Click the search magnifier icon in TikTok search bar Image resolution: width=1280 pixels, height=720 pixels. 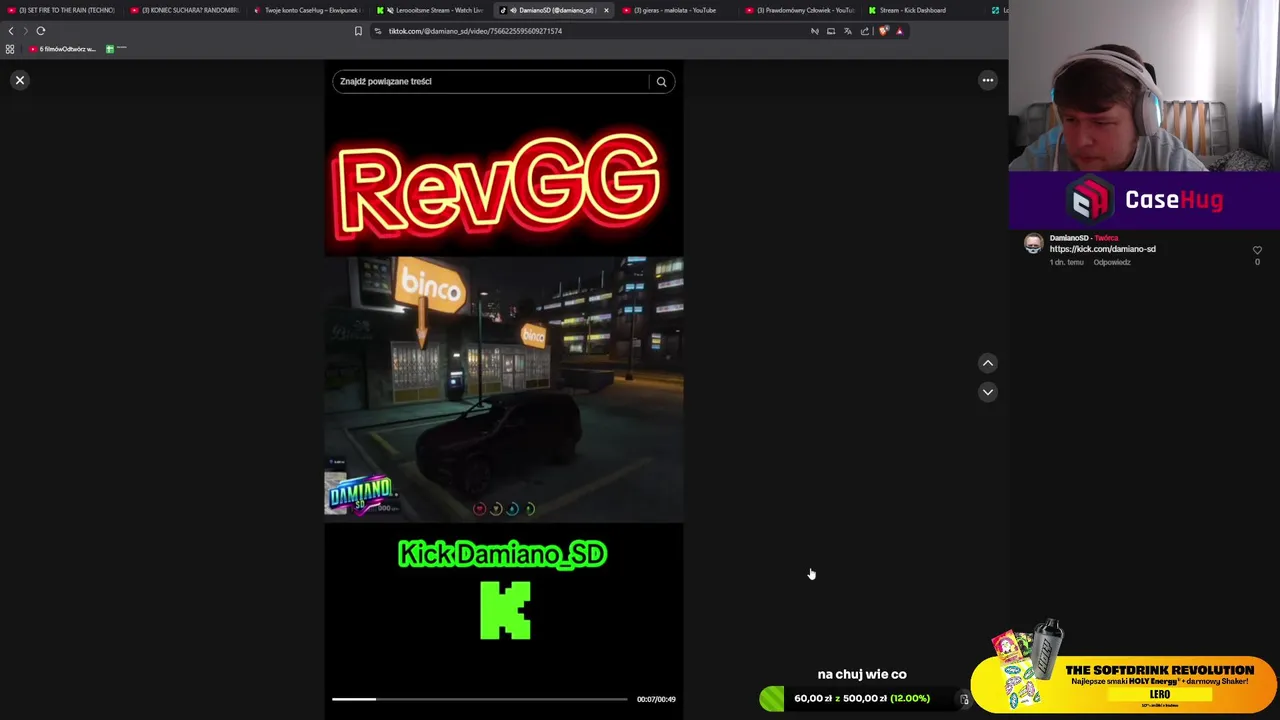click(661, 82)
